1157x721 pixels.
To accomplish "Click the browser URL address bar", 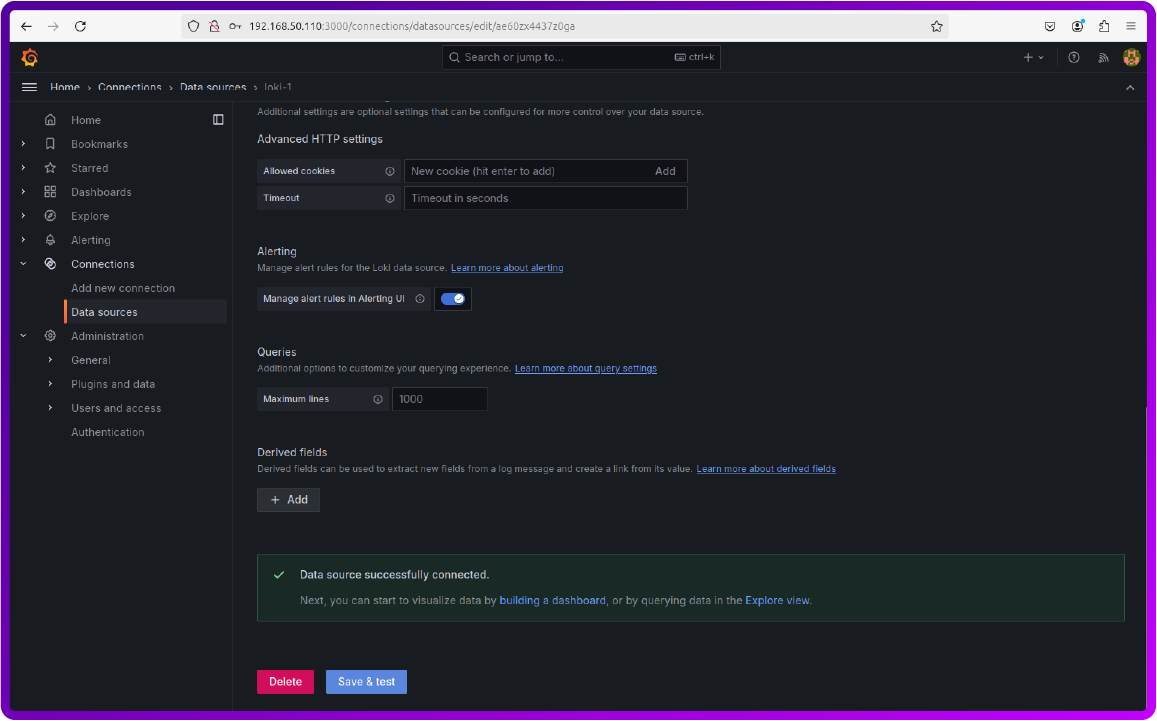I will (564, 27).
